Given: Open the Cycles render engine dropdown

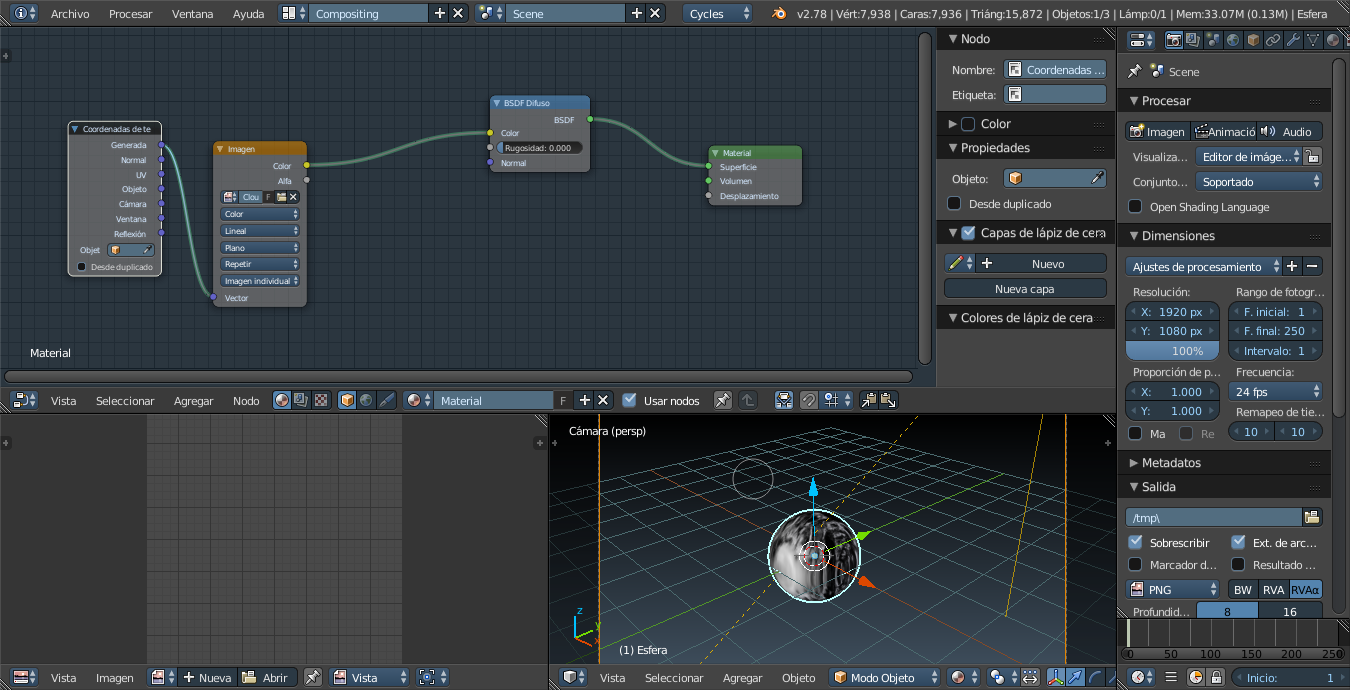Looking at the screenshot, I should [719, 14].
